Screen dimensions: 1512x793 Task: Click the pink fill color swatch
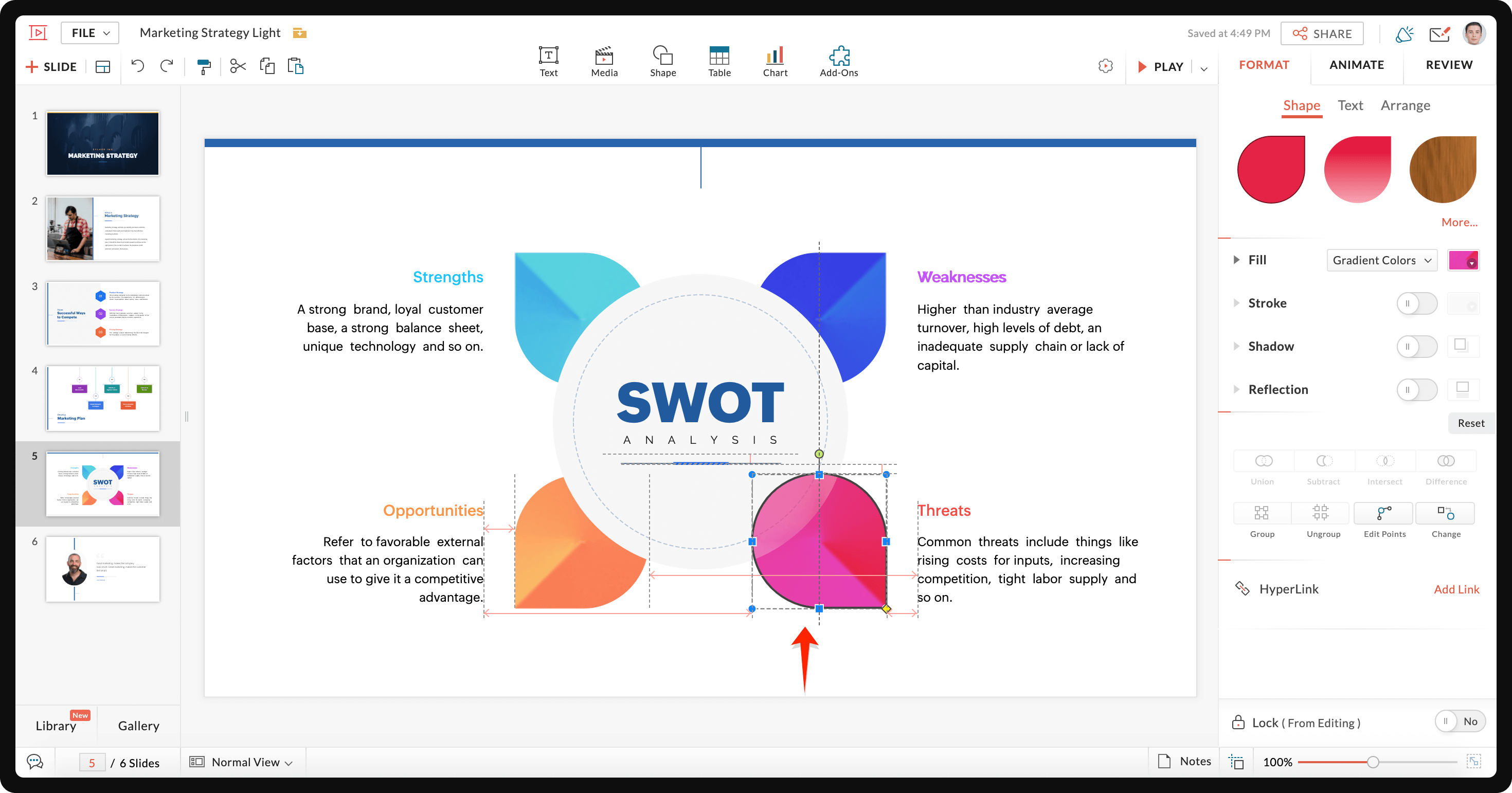point(1463,260)
